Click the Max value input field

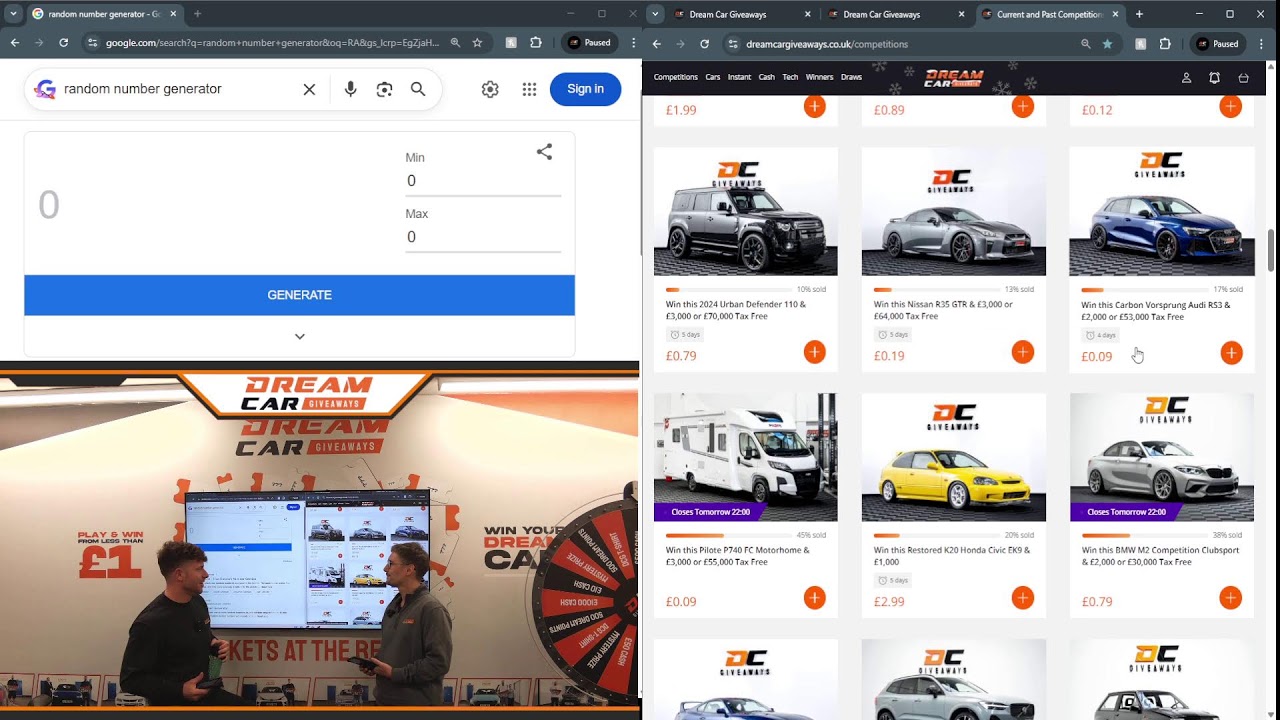coord(483,237)
